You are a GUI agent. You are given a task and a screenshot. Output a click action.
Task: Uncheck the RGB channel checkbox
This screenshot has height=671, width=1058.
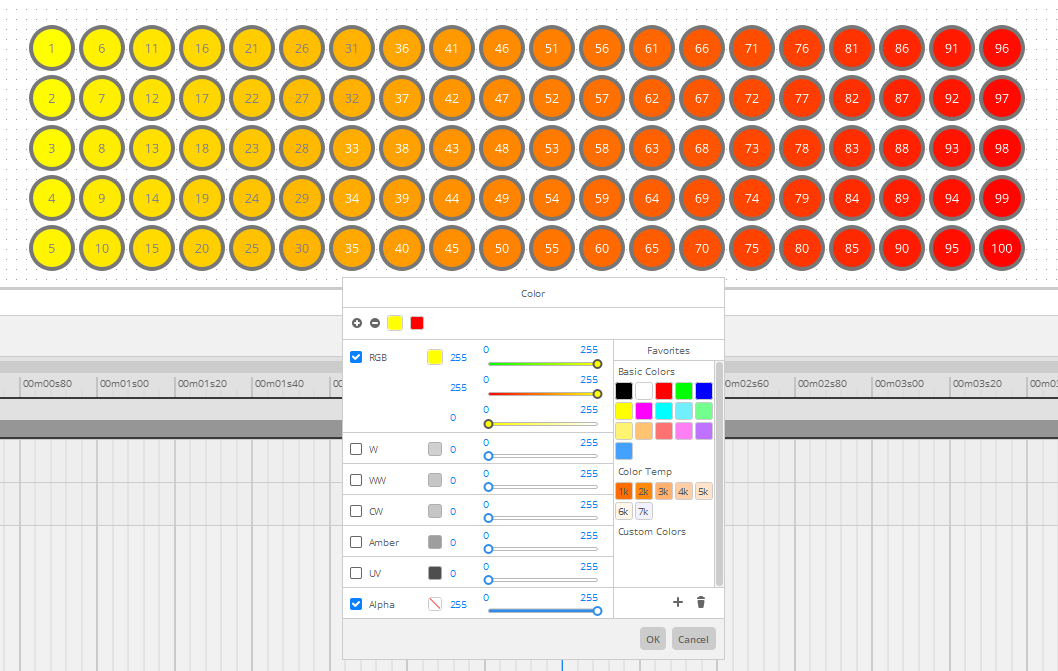[x=356, y=357]
